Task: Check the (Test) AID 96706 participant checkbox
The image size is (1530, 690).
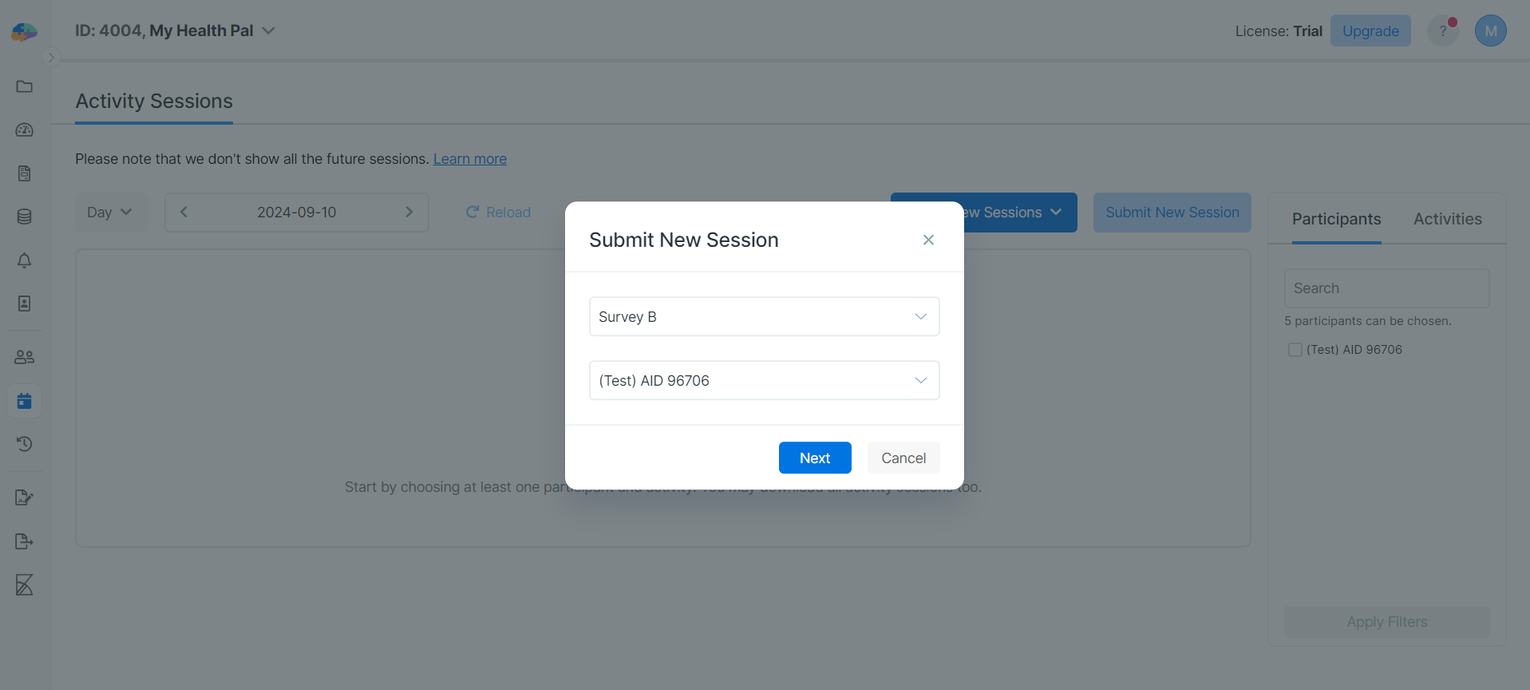Action: click(1295, 349)
